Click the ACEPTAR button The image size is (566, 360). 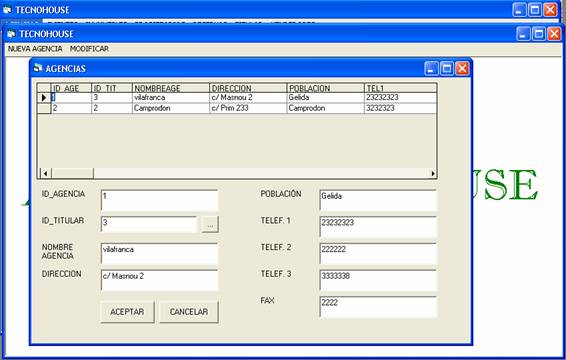[127, 312]
